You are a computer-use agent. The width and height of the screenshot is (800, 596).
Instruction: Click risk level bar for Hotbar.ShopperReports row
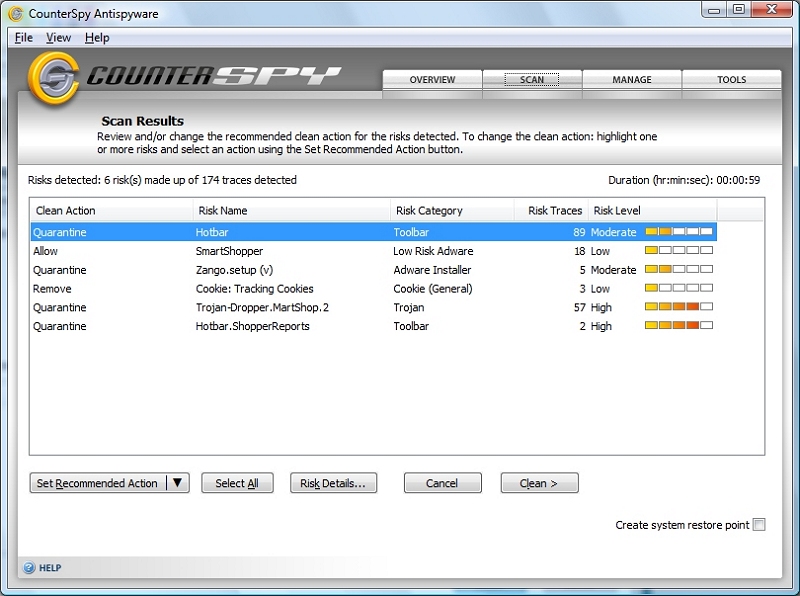coord(679,325)
